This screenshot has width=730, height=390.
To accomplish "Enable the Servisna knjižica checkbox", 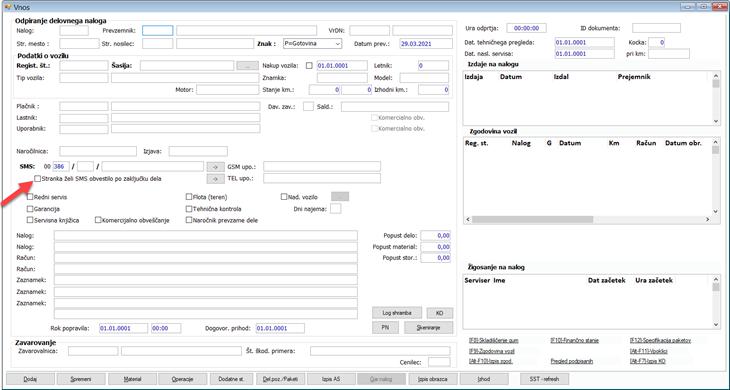I will [30, 220].
